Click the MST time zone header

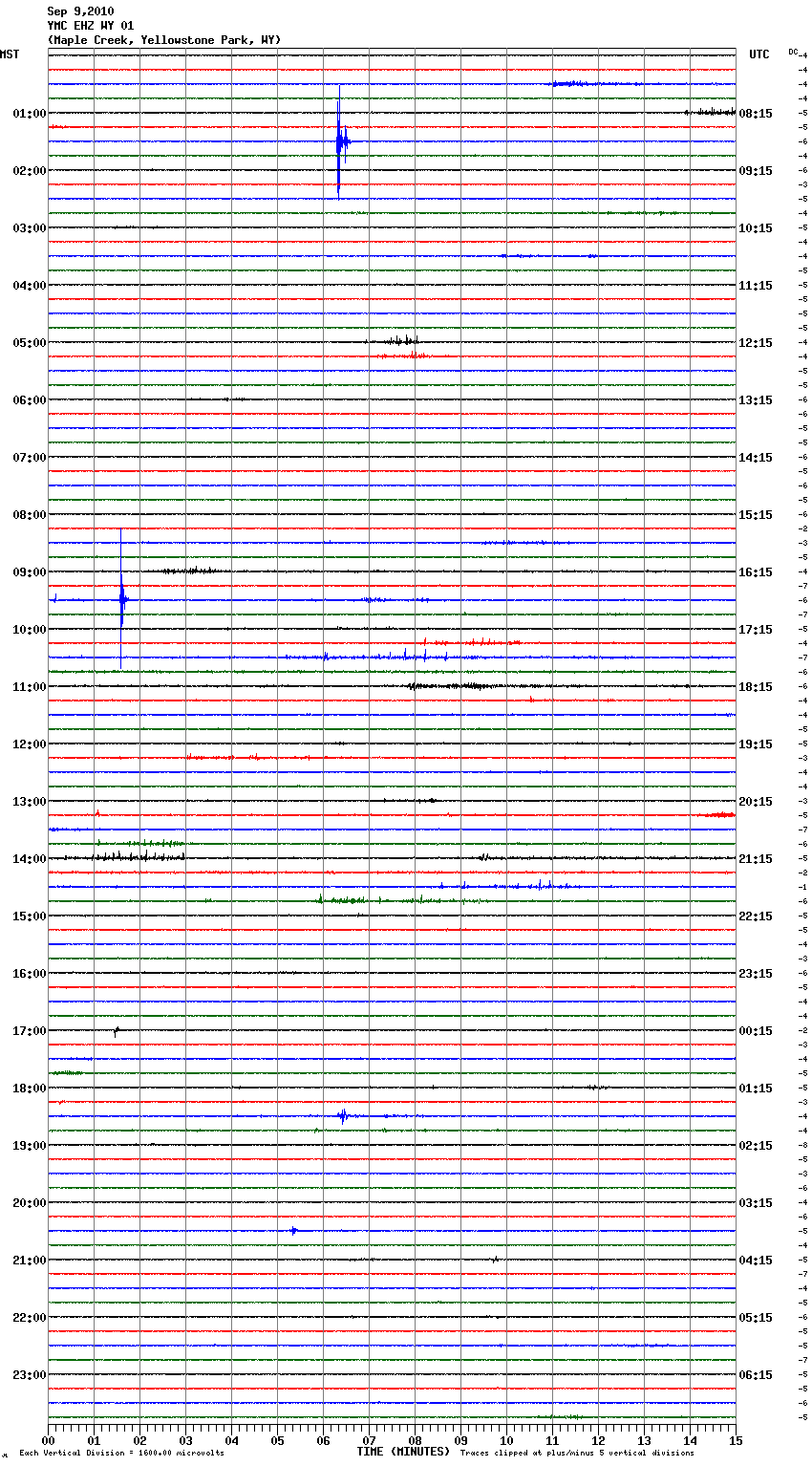point(10,54)
